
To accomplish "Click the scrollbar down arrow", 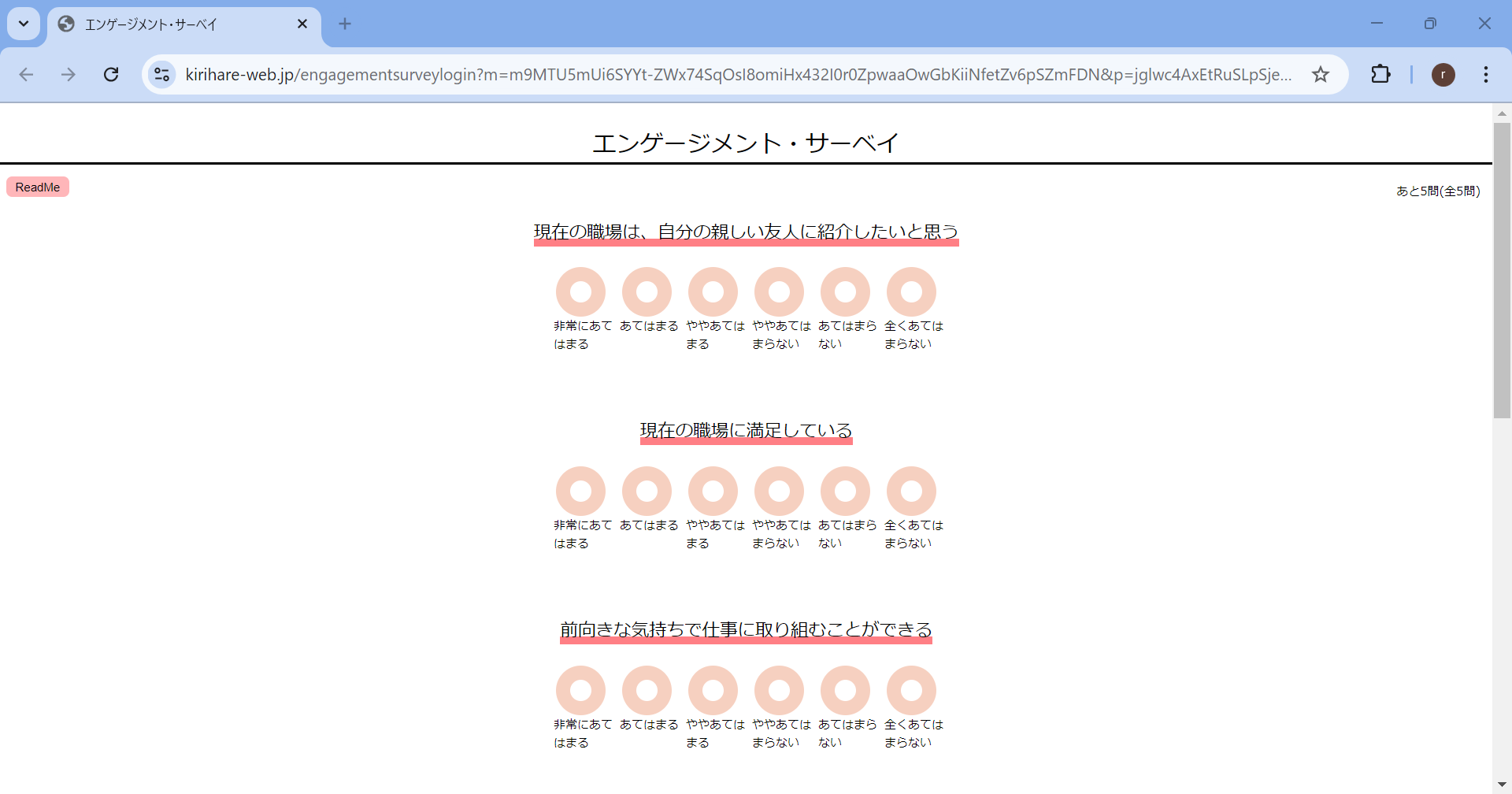I will coord(1502,785).
